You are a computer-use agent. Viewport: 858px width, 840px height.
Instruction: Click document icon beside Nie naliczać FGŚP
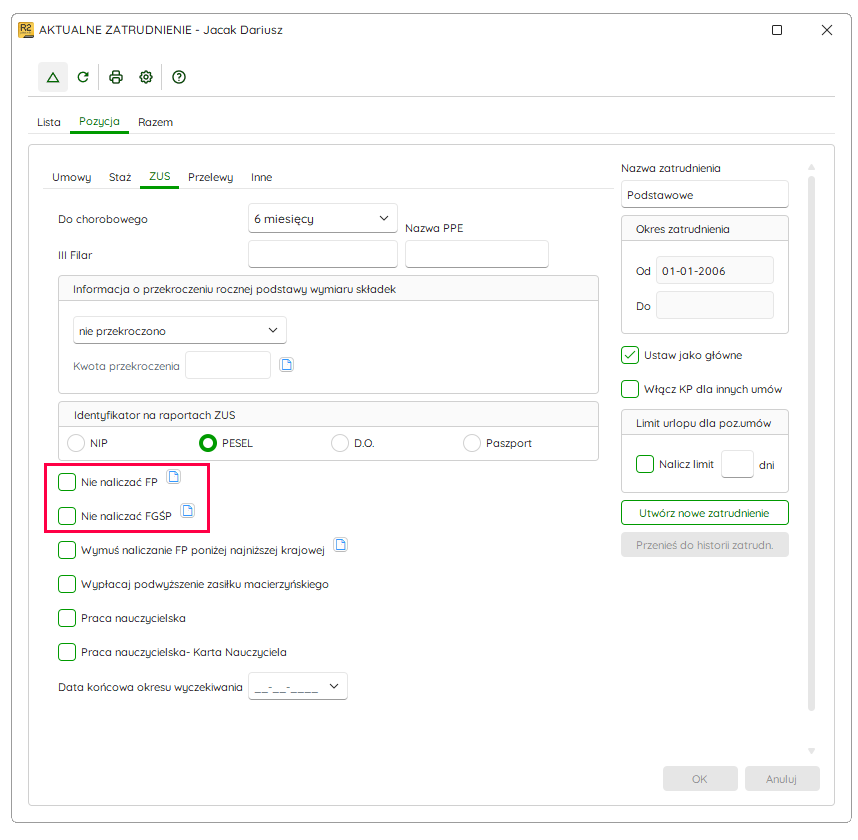pyautogui.click(x=187, y=511)
